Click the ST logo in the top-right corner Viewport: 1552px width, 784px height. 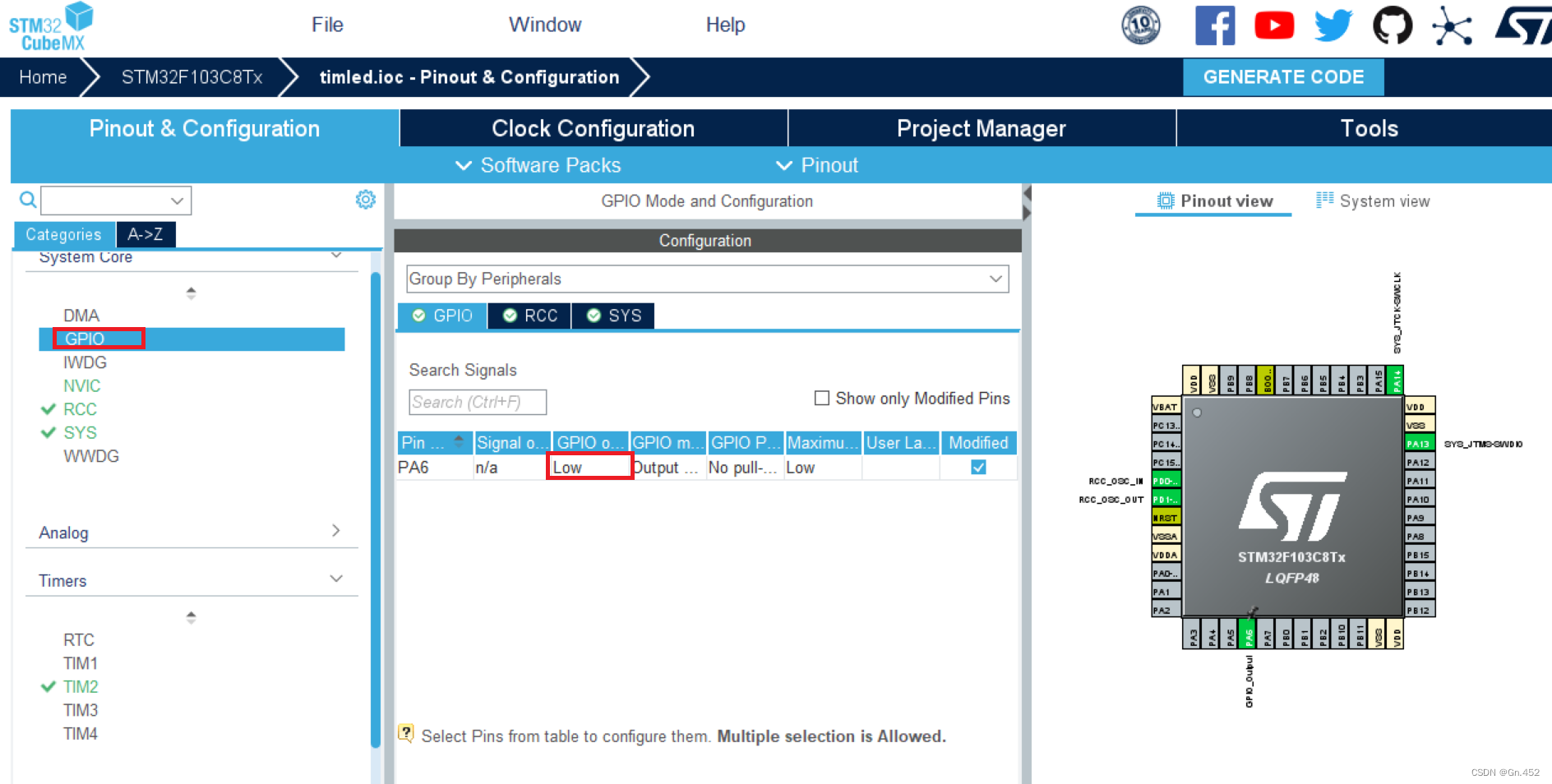pos(1523,26)
